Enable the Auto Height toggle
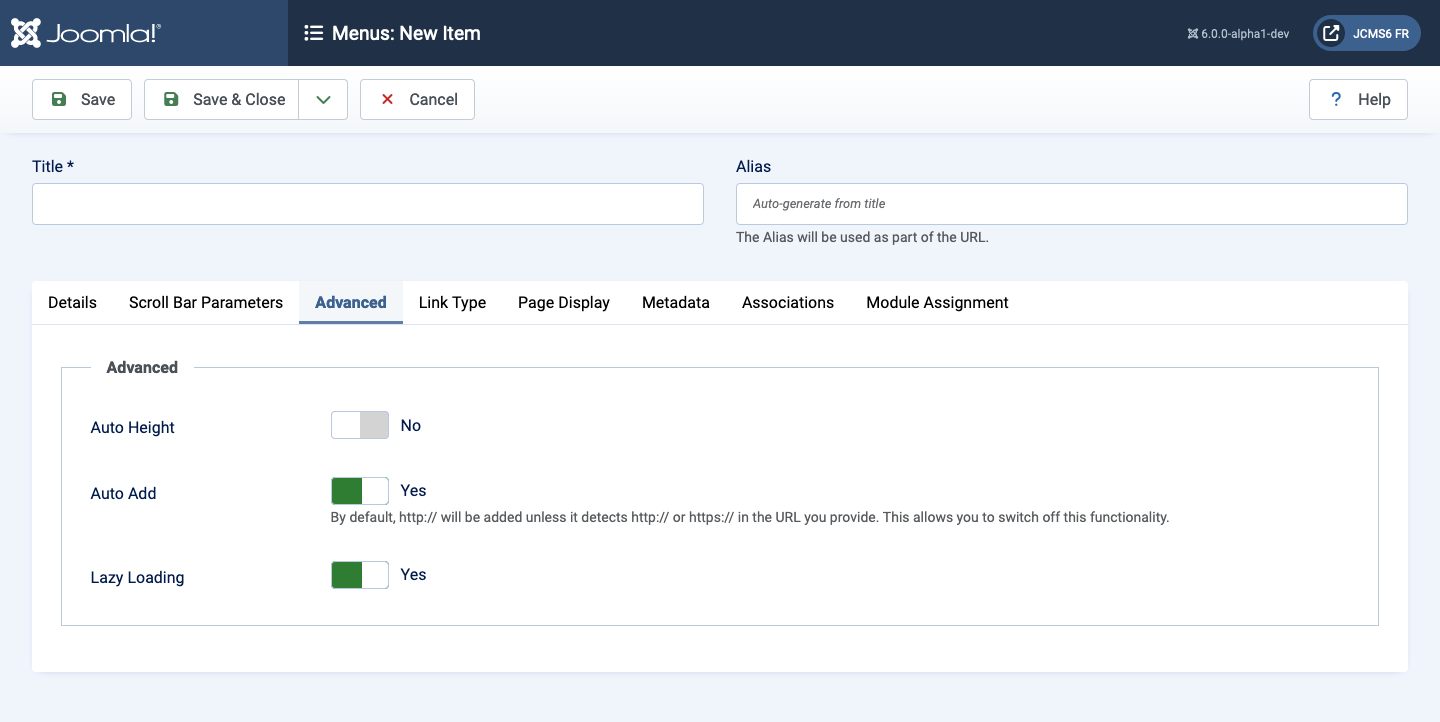The image size is (1440, 722). (x=360, y=425)
